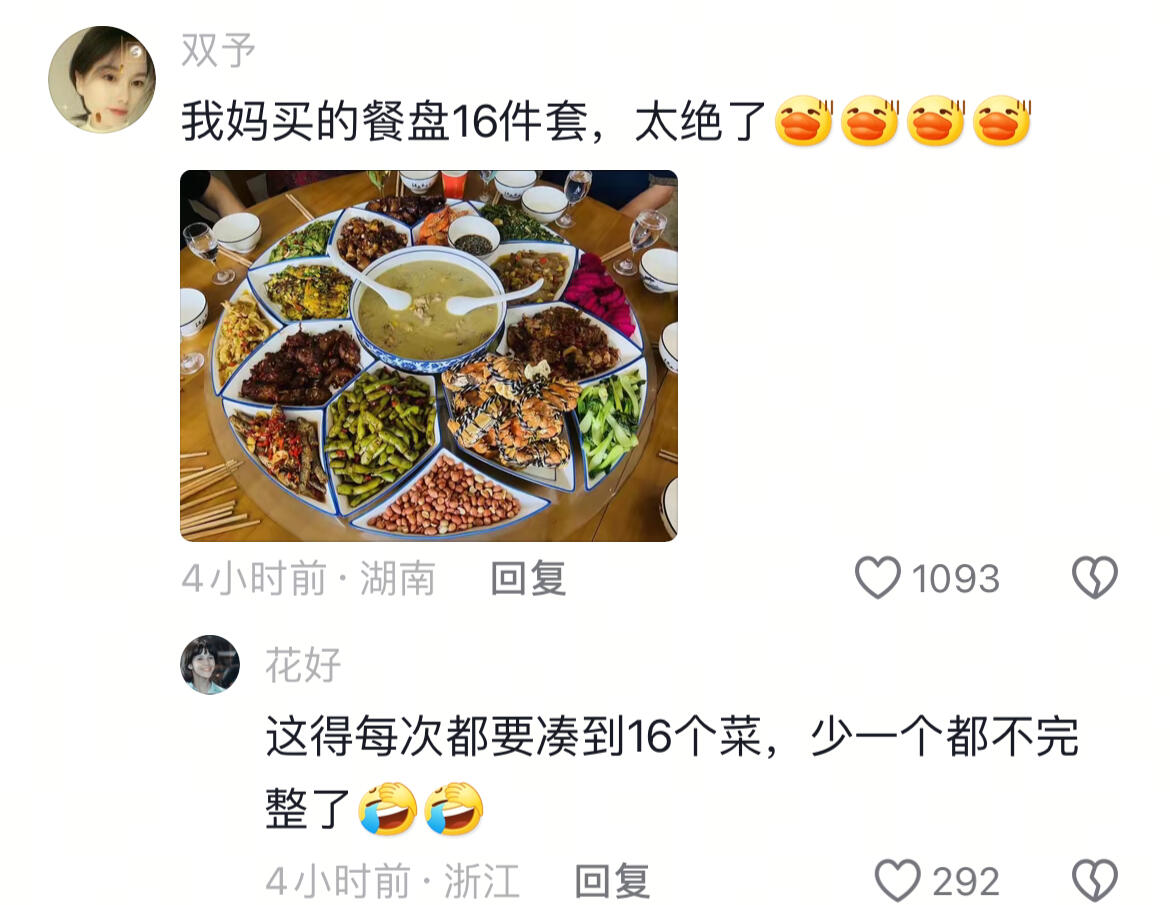Tap the 292 like count
Viewport: 1170px width, 905px height.
(x=966, y=882)
